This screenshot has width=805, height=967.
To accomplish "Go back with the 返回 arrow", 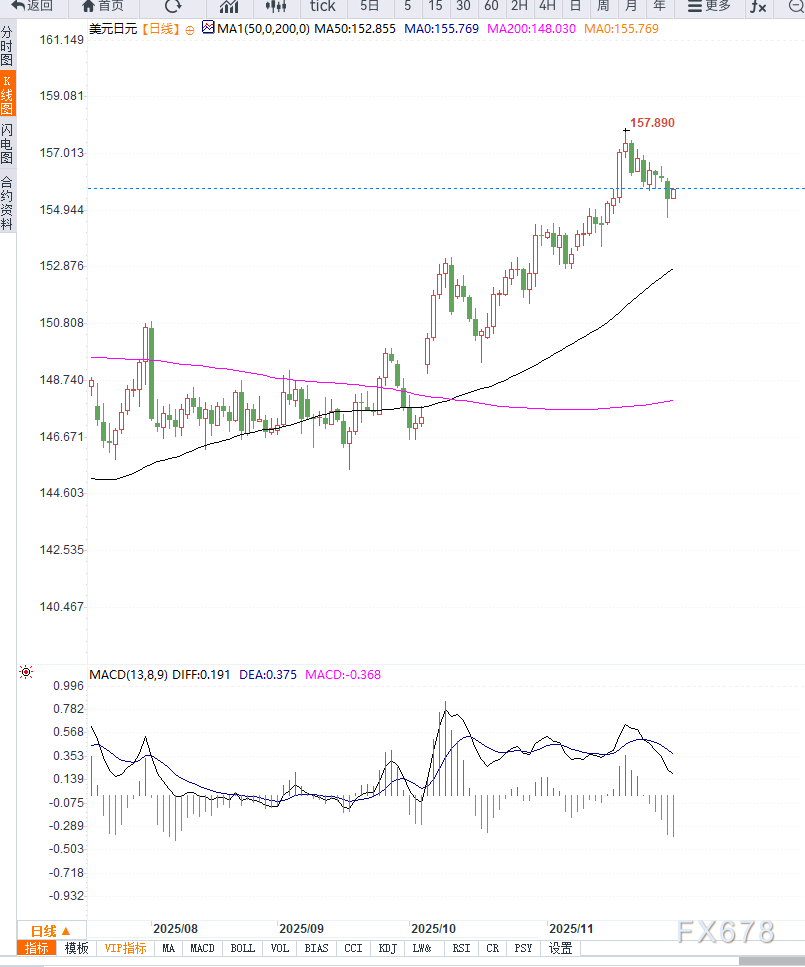I will [x=32, y=6].
